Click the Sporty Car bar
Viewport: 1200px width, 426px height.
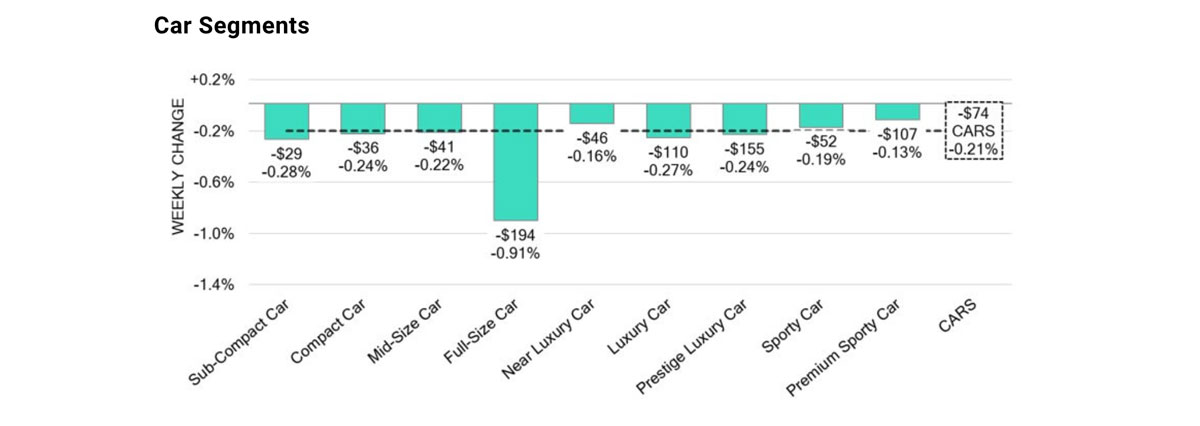821,115
